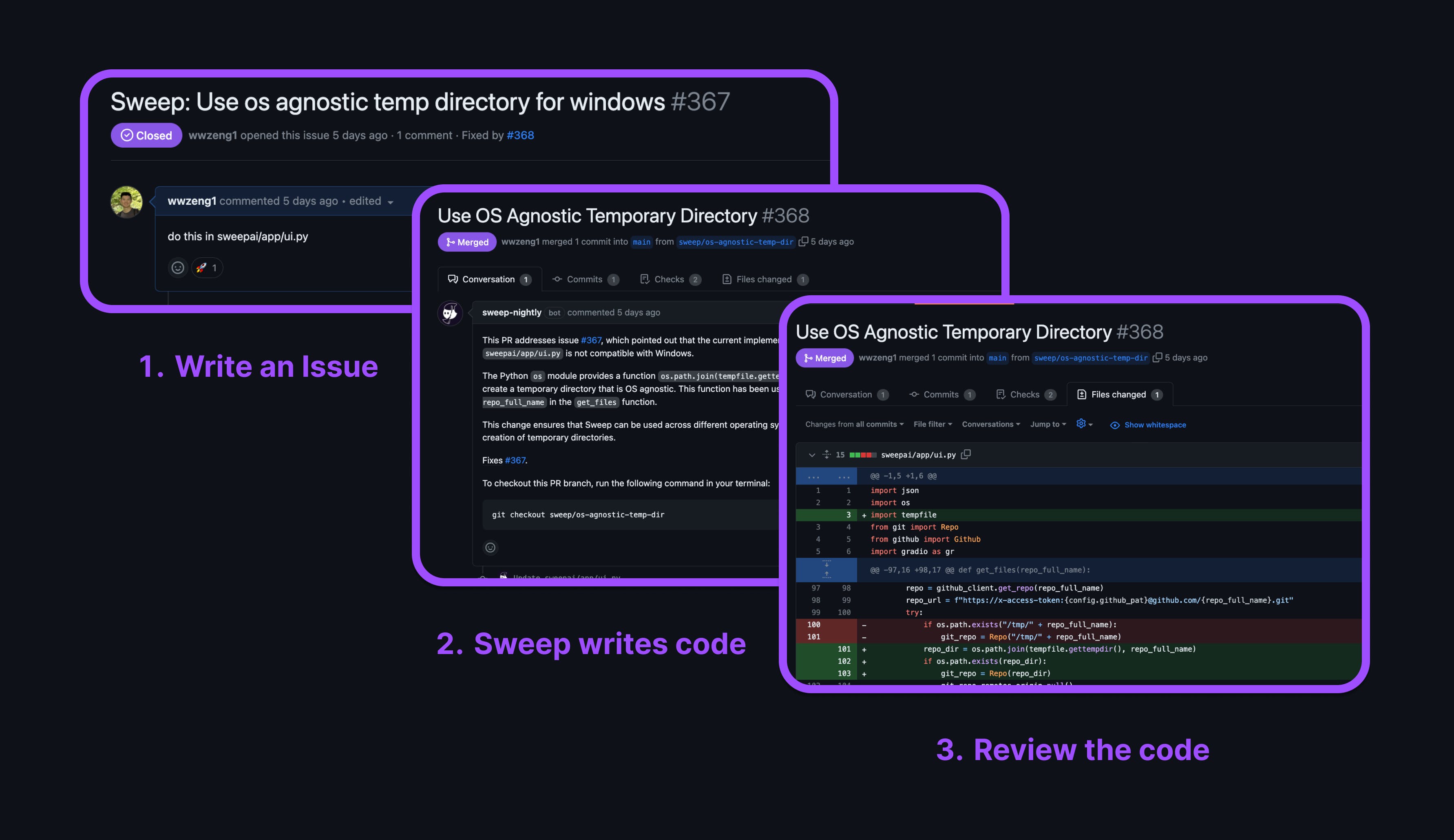The image size is (1454, 840).
Task: Copy sweepai/app/ui.py file path icon
Action: [x=966, y=455]
